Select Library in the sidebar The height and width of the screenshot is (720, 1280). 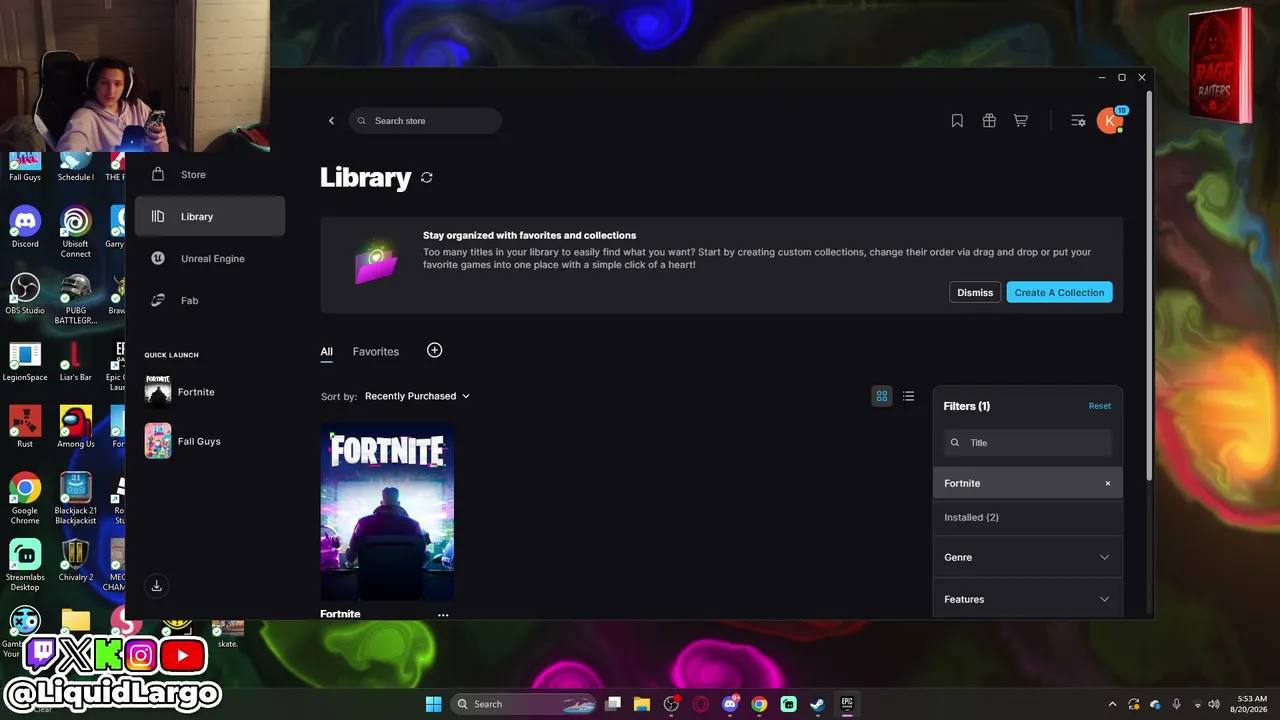point(210,216)
